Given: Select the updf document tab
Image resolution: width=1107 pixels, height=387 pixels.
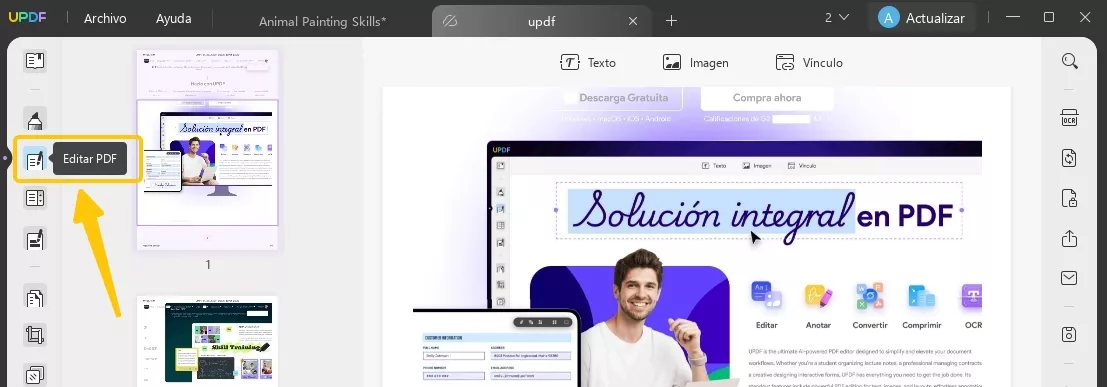Looking at the screenshot, I should tap(541, 21).
